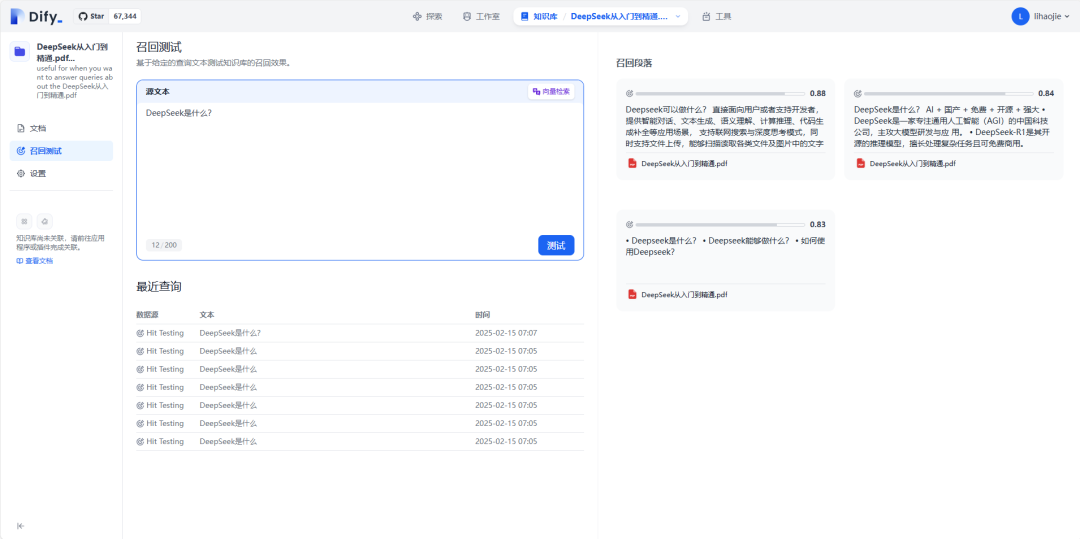Click the 文档 page icon in sidebar
This screenshot has width=1080, height=539.
coord(21,128)
